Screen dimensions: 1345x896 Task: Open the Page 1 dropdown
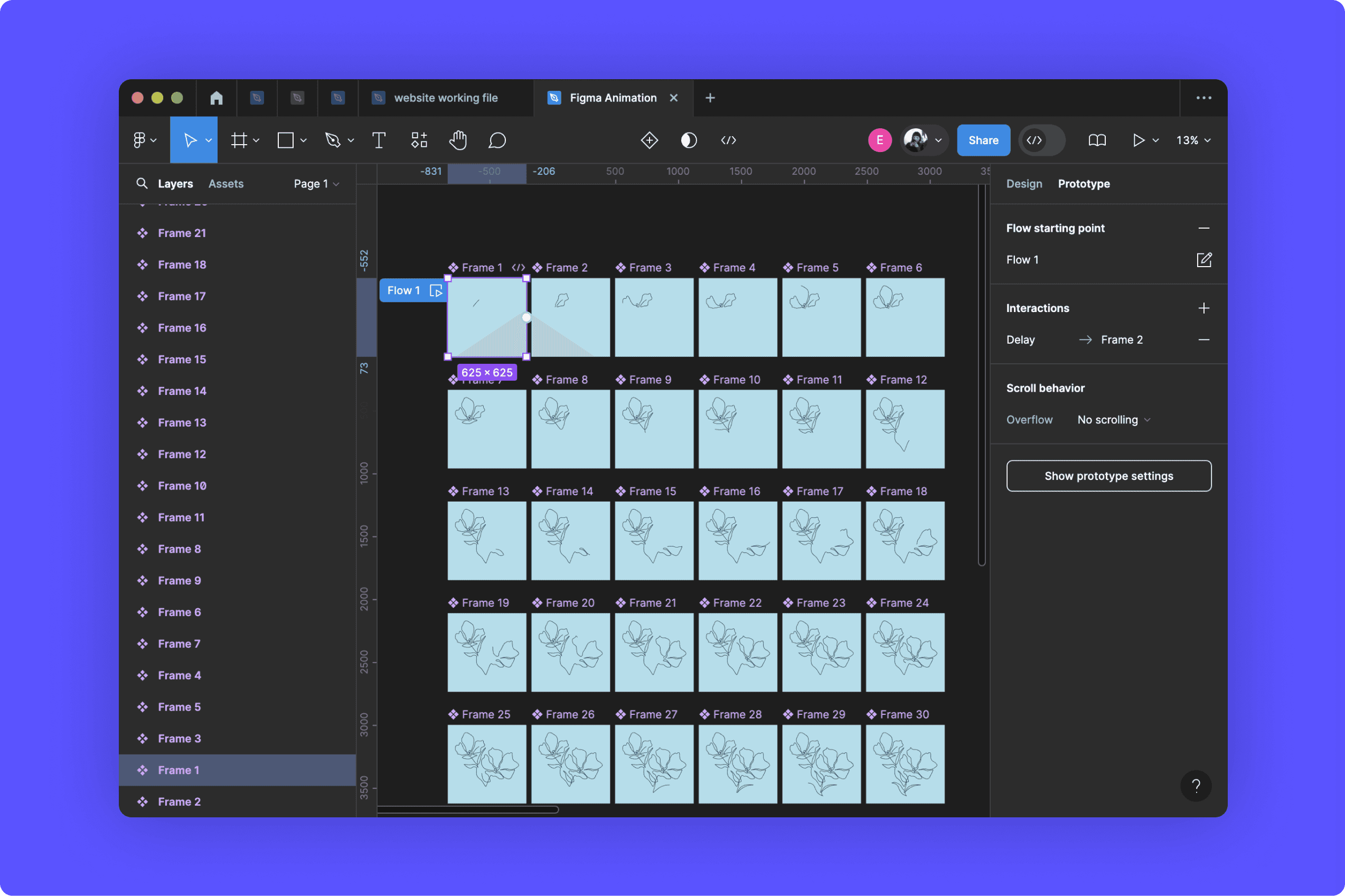[x=316, y=183]
